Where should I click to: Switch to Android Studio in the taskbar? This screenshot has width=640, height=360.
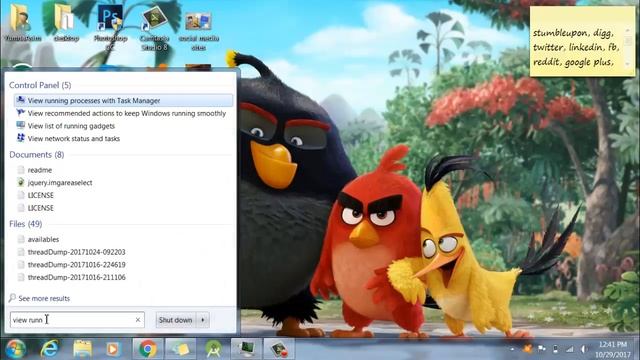[214, 349]
